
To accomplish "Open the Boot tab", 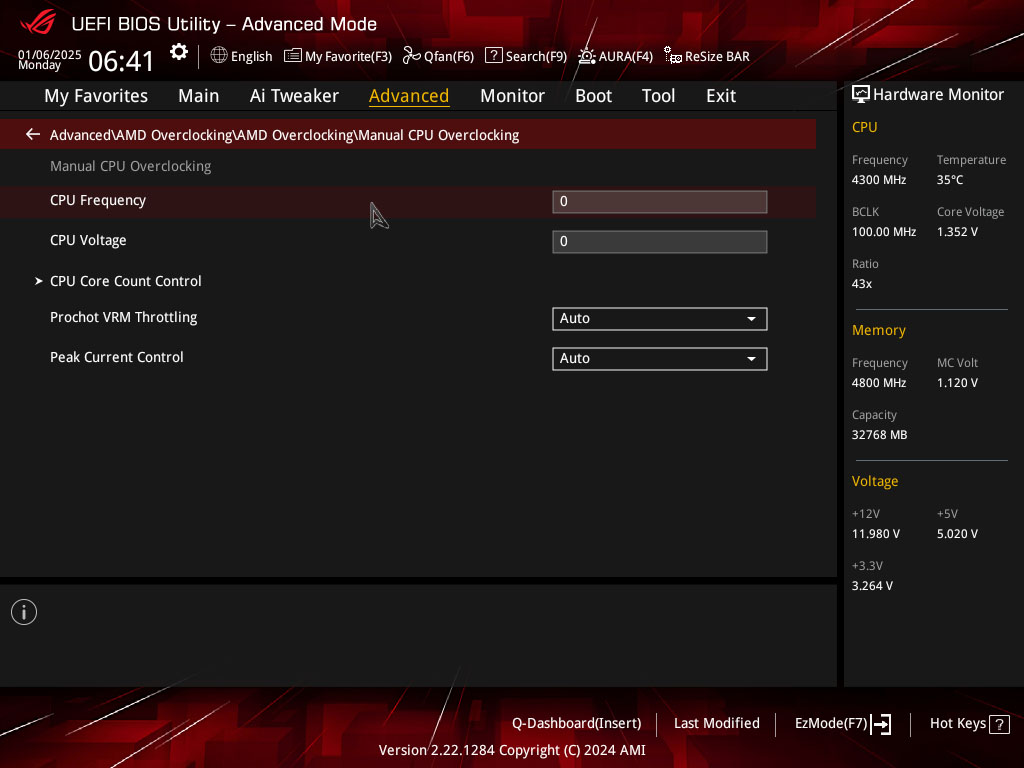I will 593,96.
